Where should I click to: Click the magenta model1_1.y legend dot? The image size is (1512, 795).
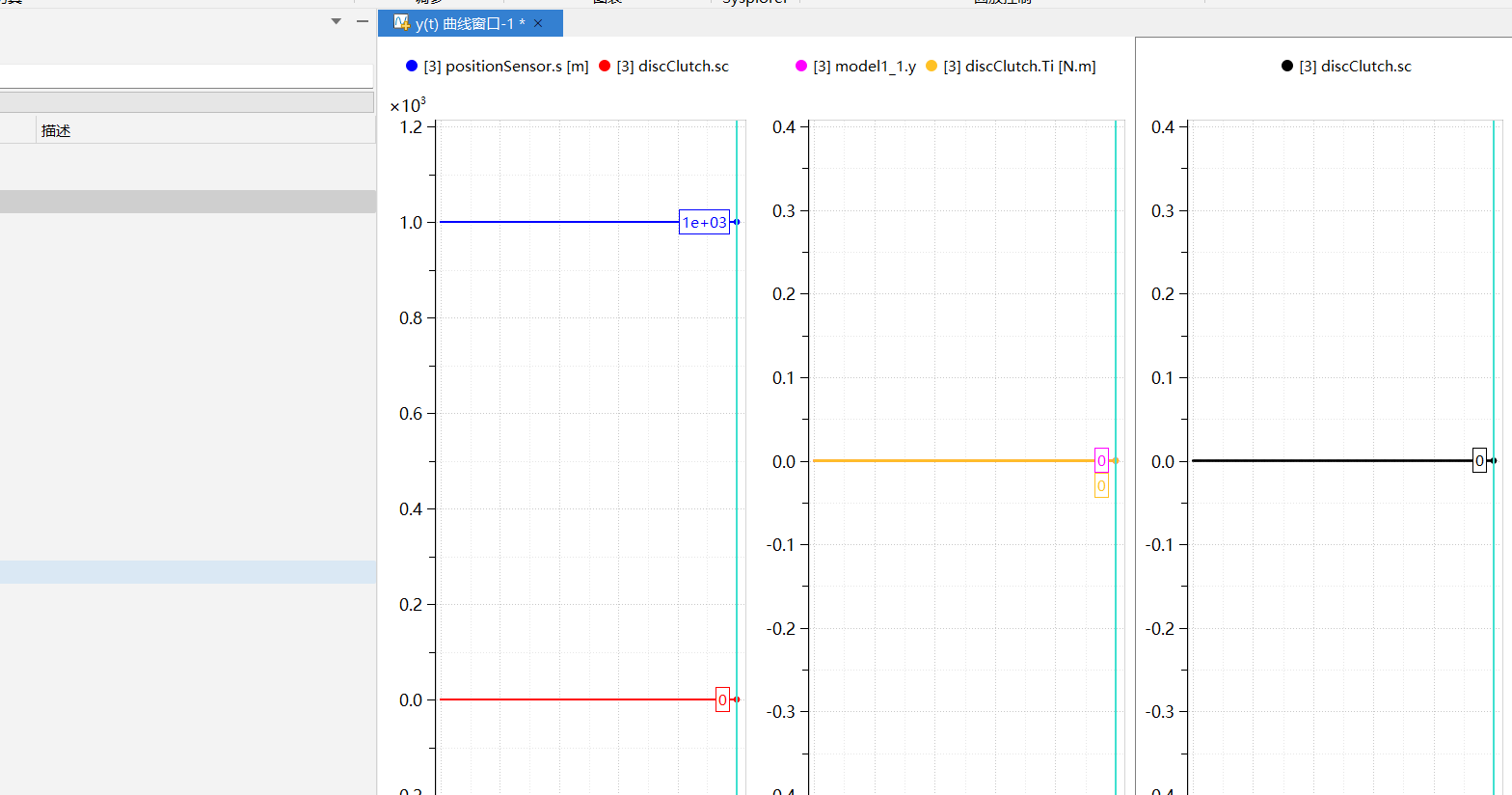(x=801, y=66)
